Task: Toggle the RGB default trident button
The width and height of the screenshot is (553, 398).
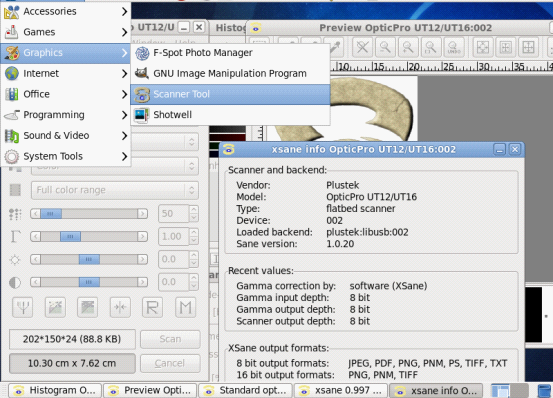Action: [23, 307]
